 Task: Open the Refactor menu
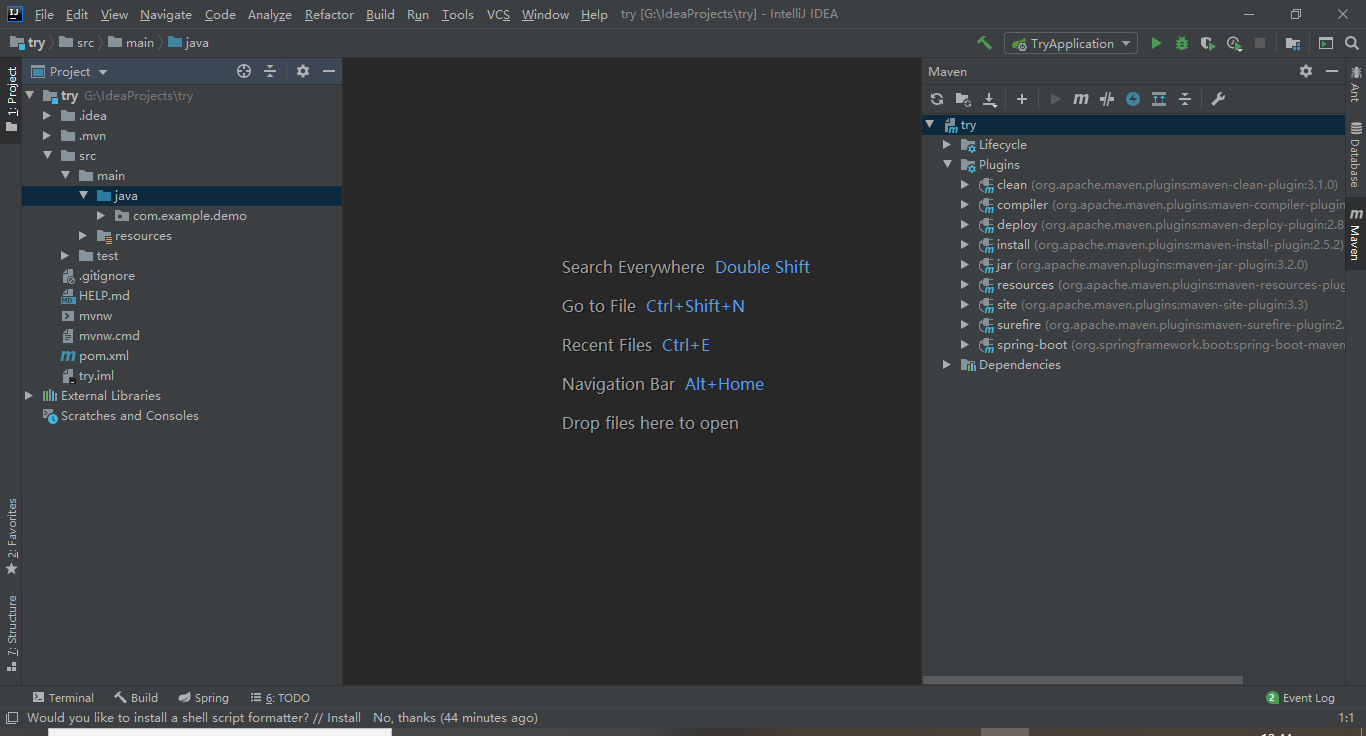(329, 14)
